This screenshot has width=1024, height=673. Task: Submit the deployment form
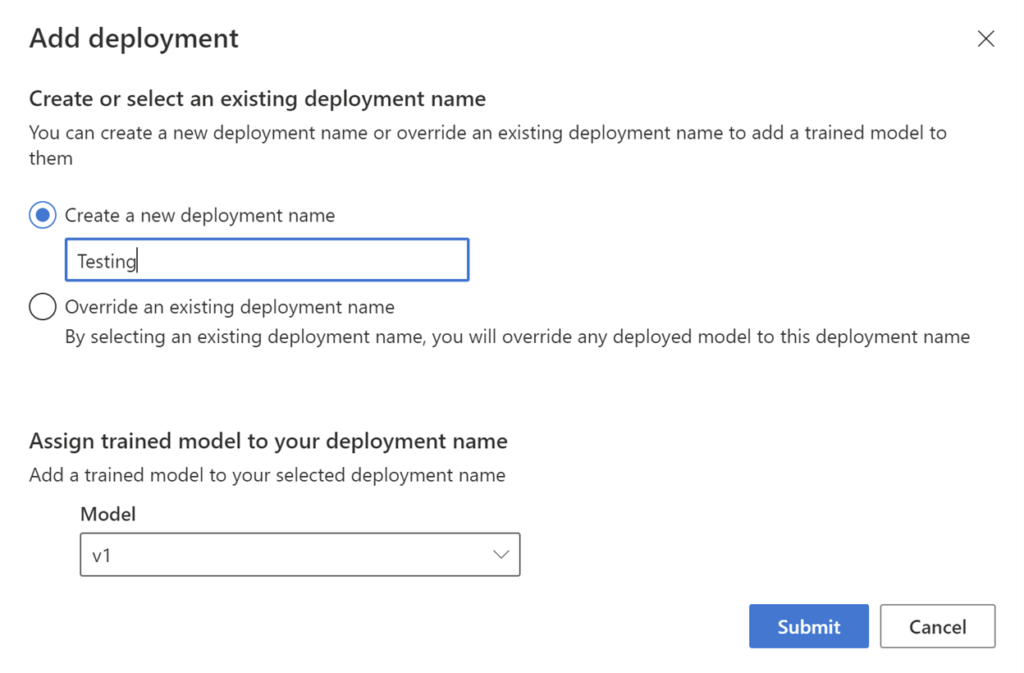point(808,626)
